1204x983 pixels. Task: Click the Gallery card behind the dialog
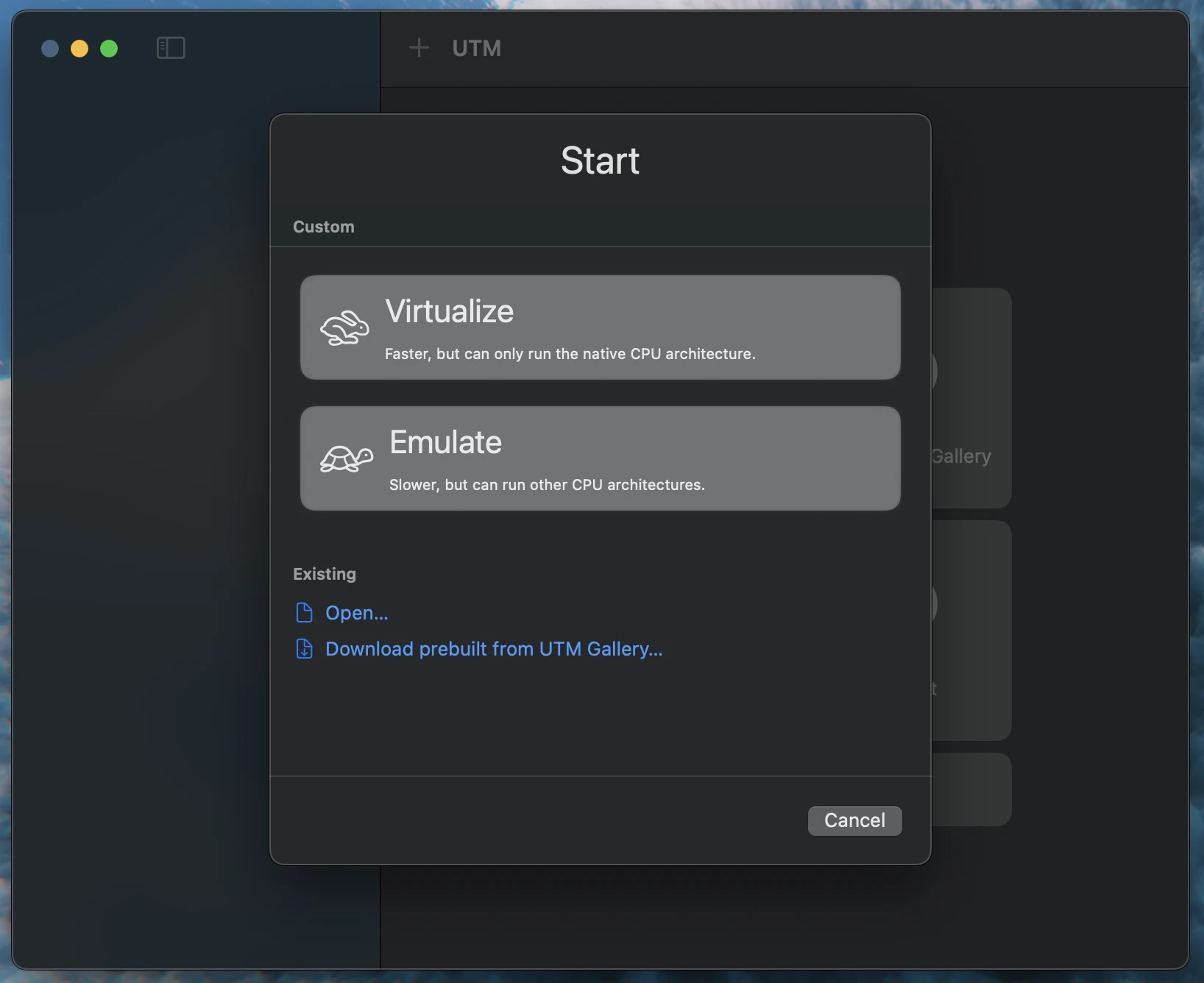[x=971, y=397]
